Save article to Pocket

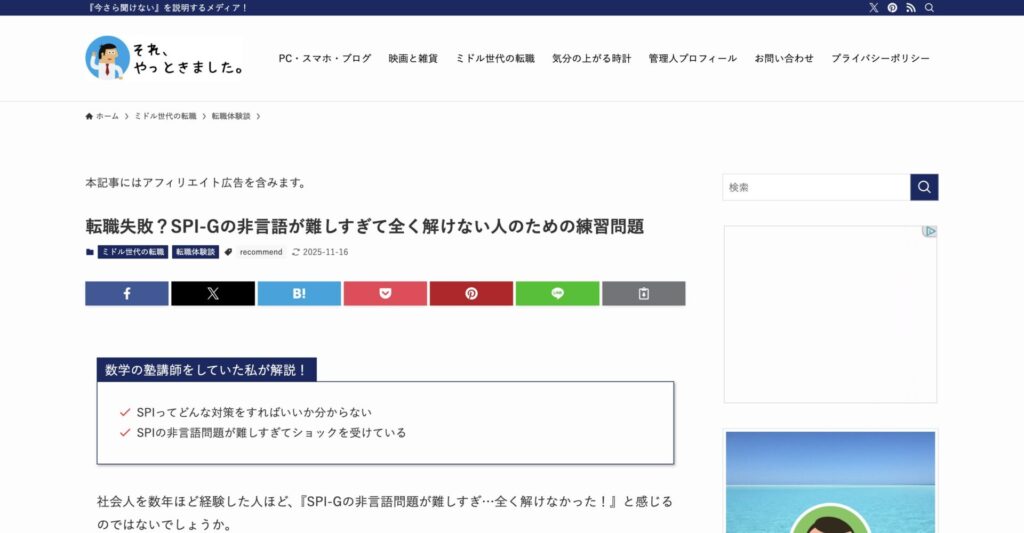pos(385,293)
